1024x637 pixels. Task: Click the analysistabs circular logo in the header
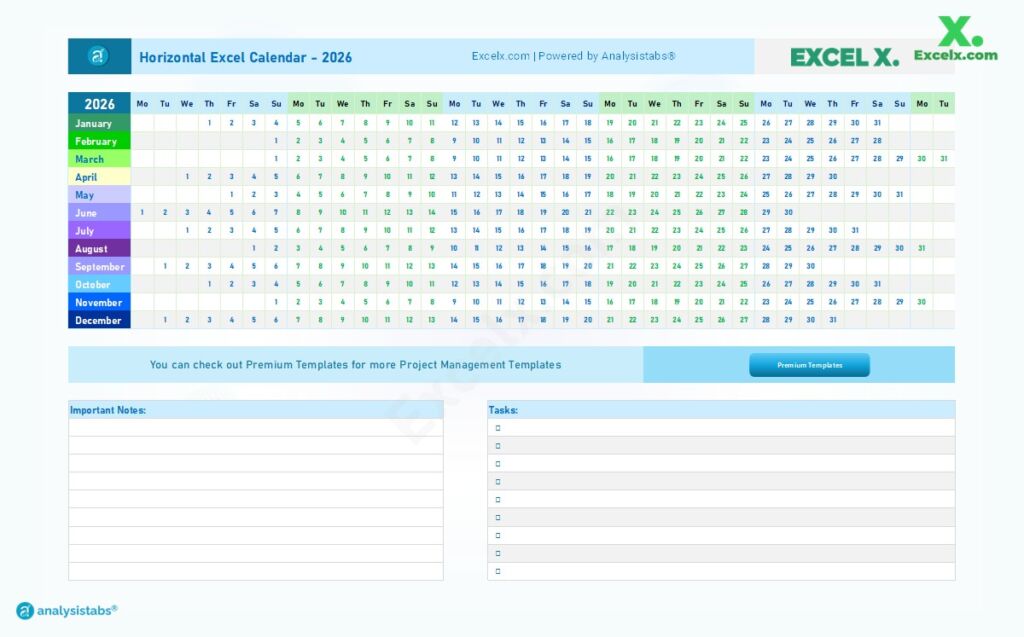coord(97,57)
